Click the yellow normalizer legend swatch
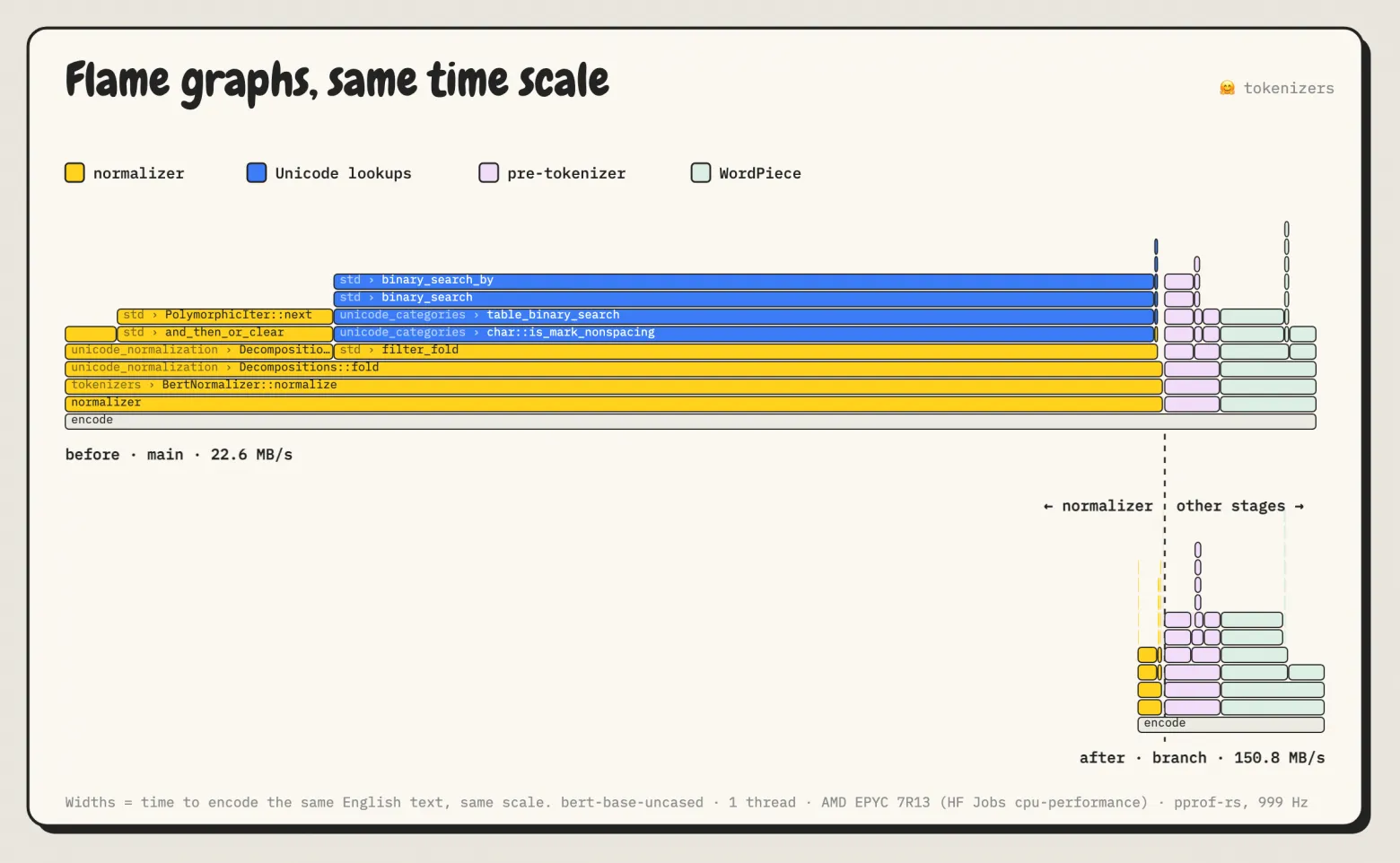Image resolution: width=1400 pixels, height=863 pixels. [74, 173]
